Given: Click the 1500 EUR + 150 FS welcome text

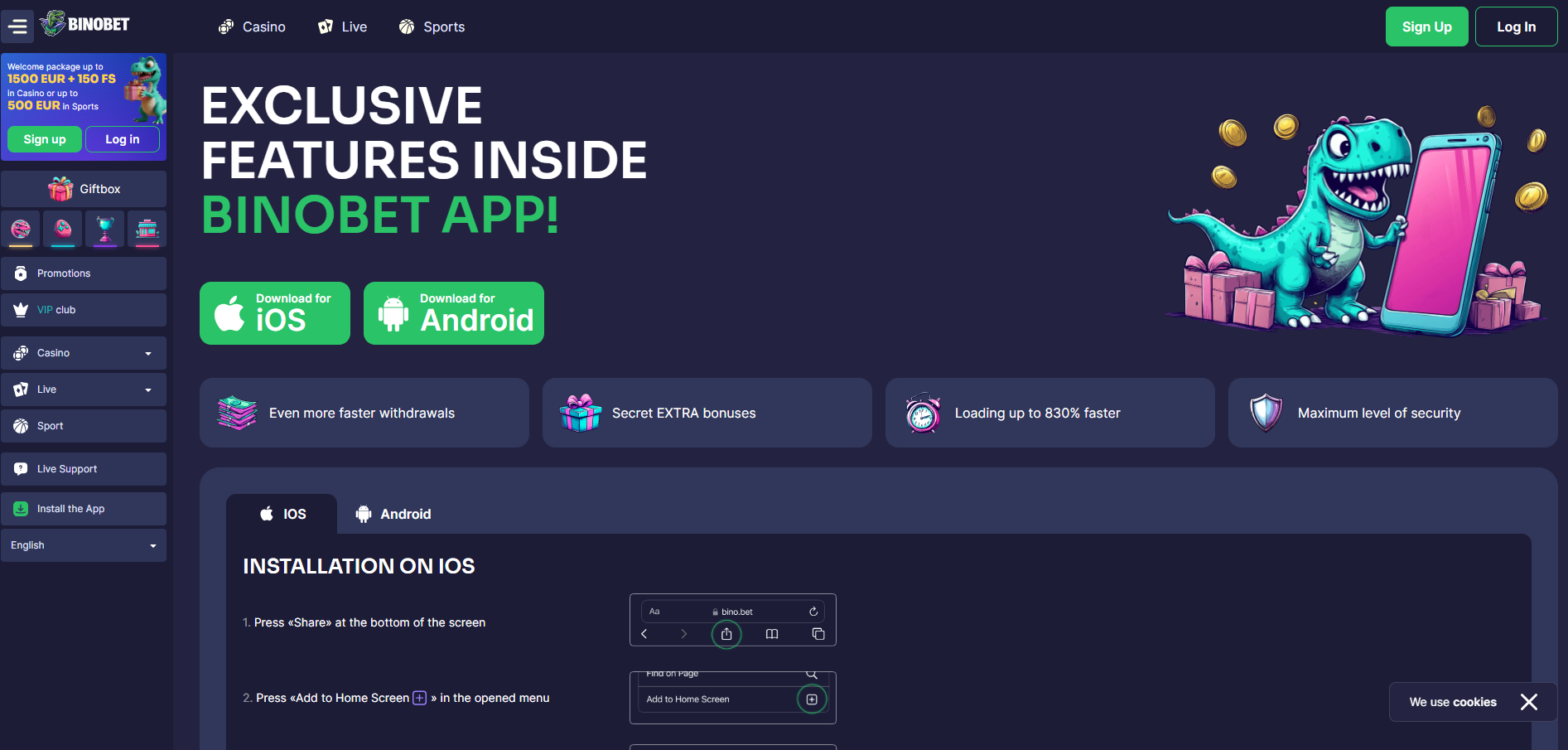Looking at the screenshot, I should tap(61, 79).
